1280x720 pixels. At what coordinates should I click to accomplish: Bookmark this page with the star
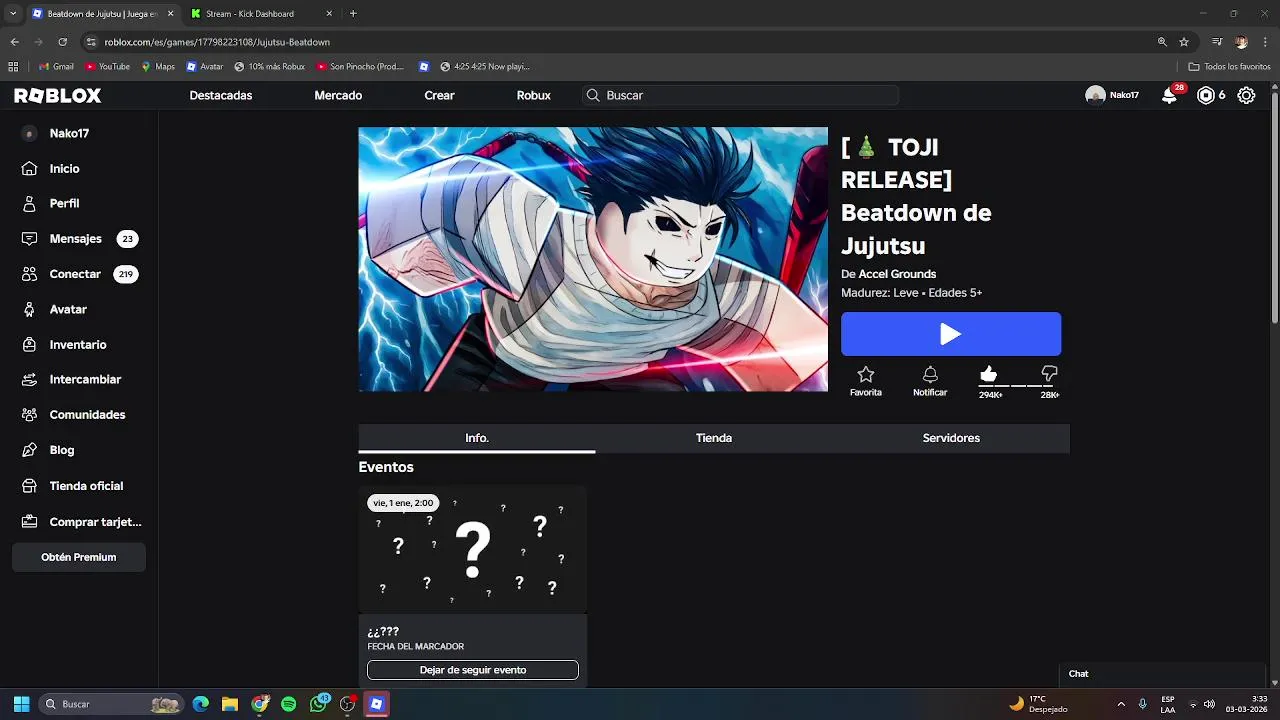point(1184,42)
